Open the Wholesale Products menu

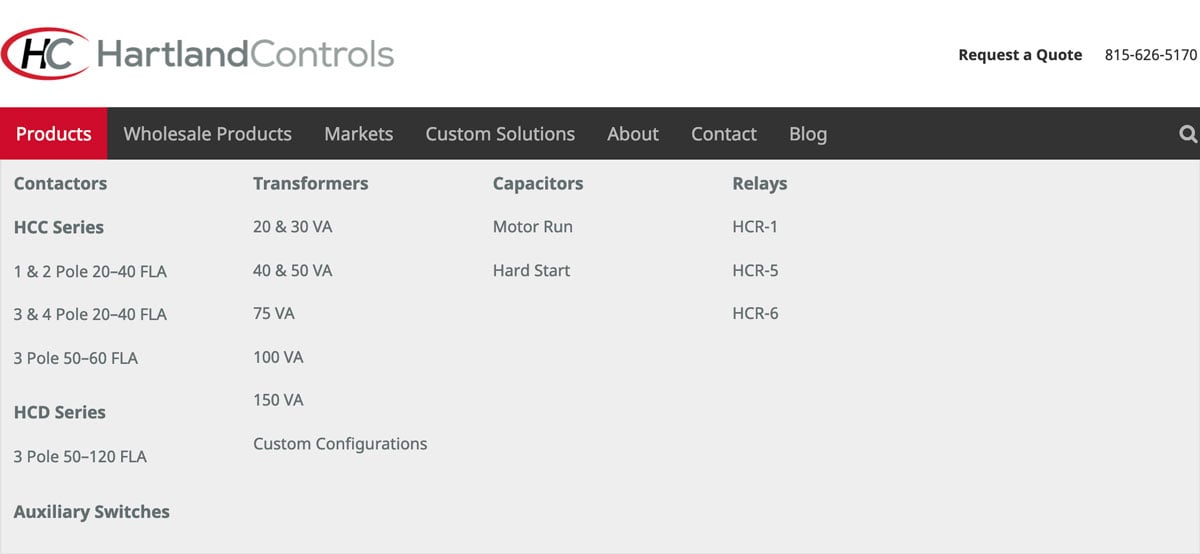(207, 134)
